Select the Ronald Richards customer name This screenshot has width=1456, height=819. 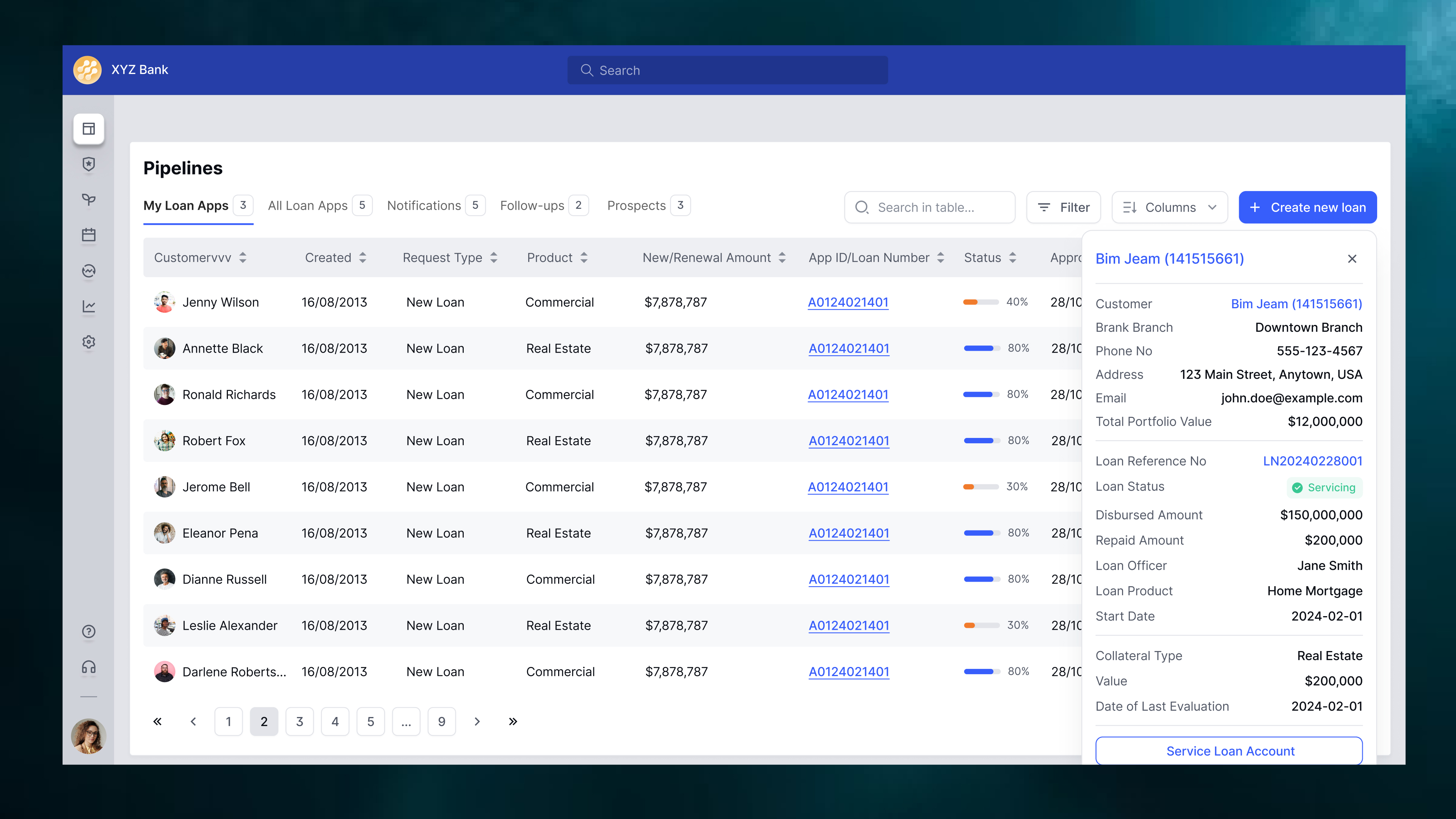point(229,394)
